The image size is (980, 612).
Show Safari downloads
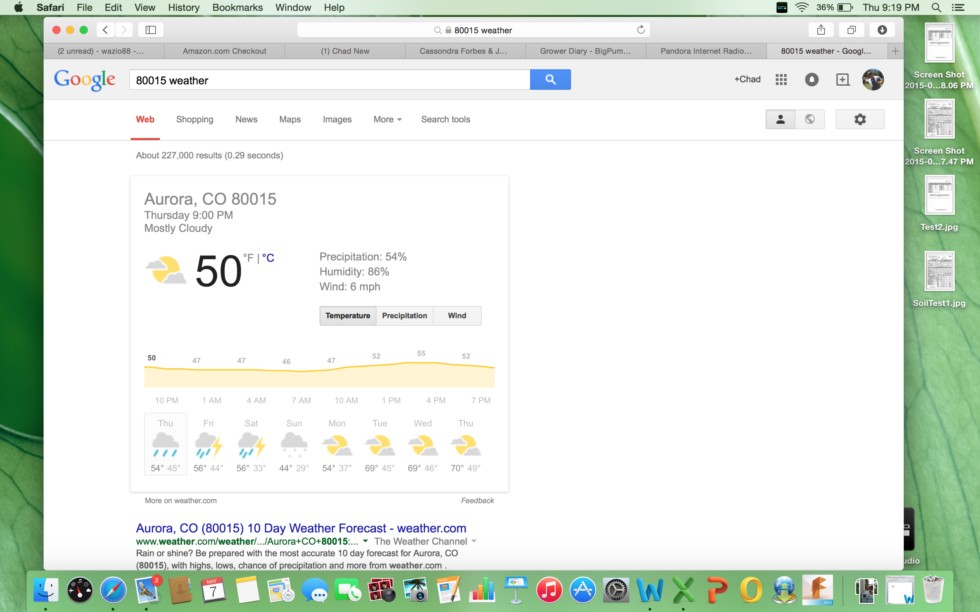[882, 30]
